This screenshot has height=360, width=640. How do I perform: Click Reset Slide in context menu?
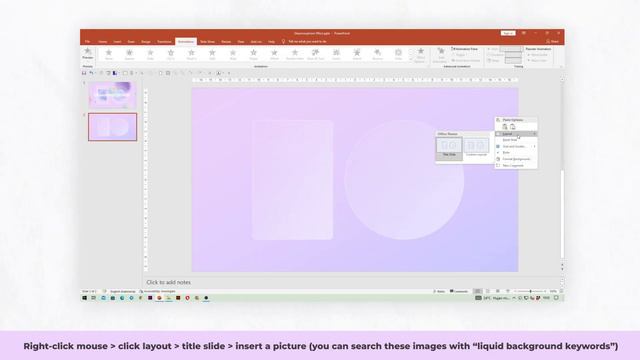516,140
